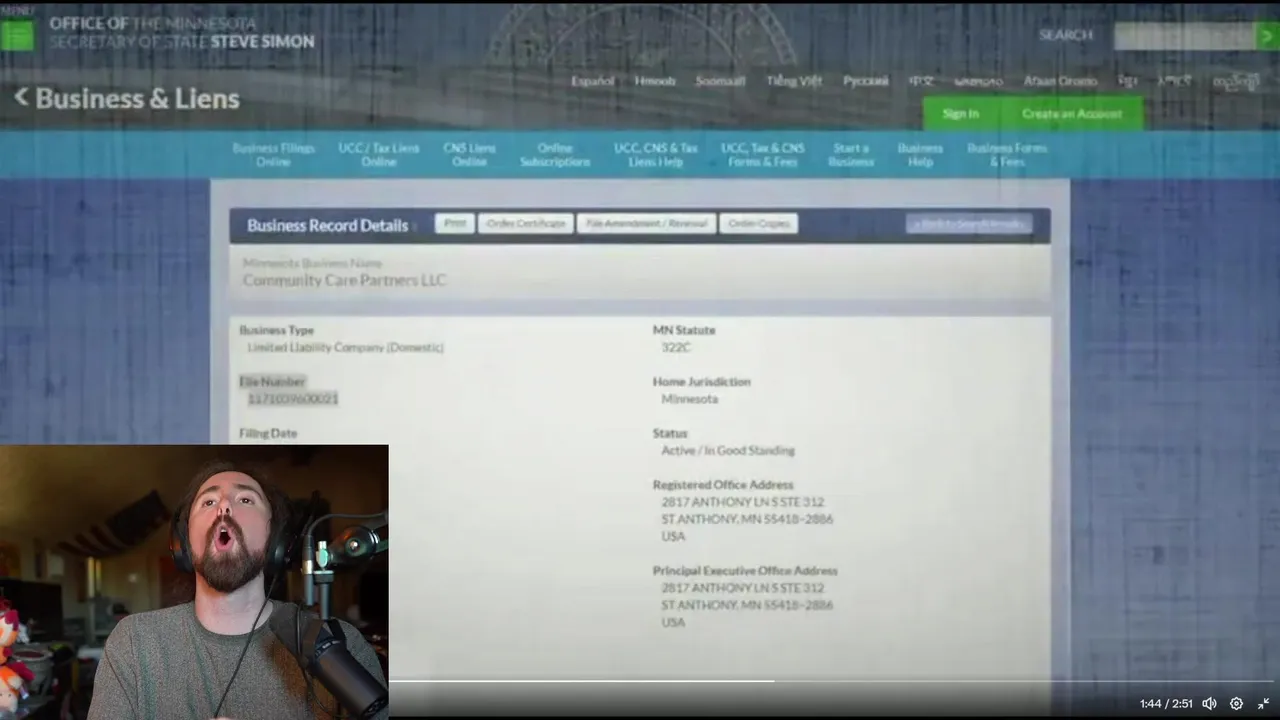1280x720 pixels.
Task: Switch language to Afaan Oromo
Action: 1060,81
